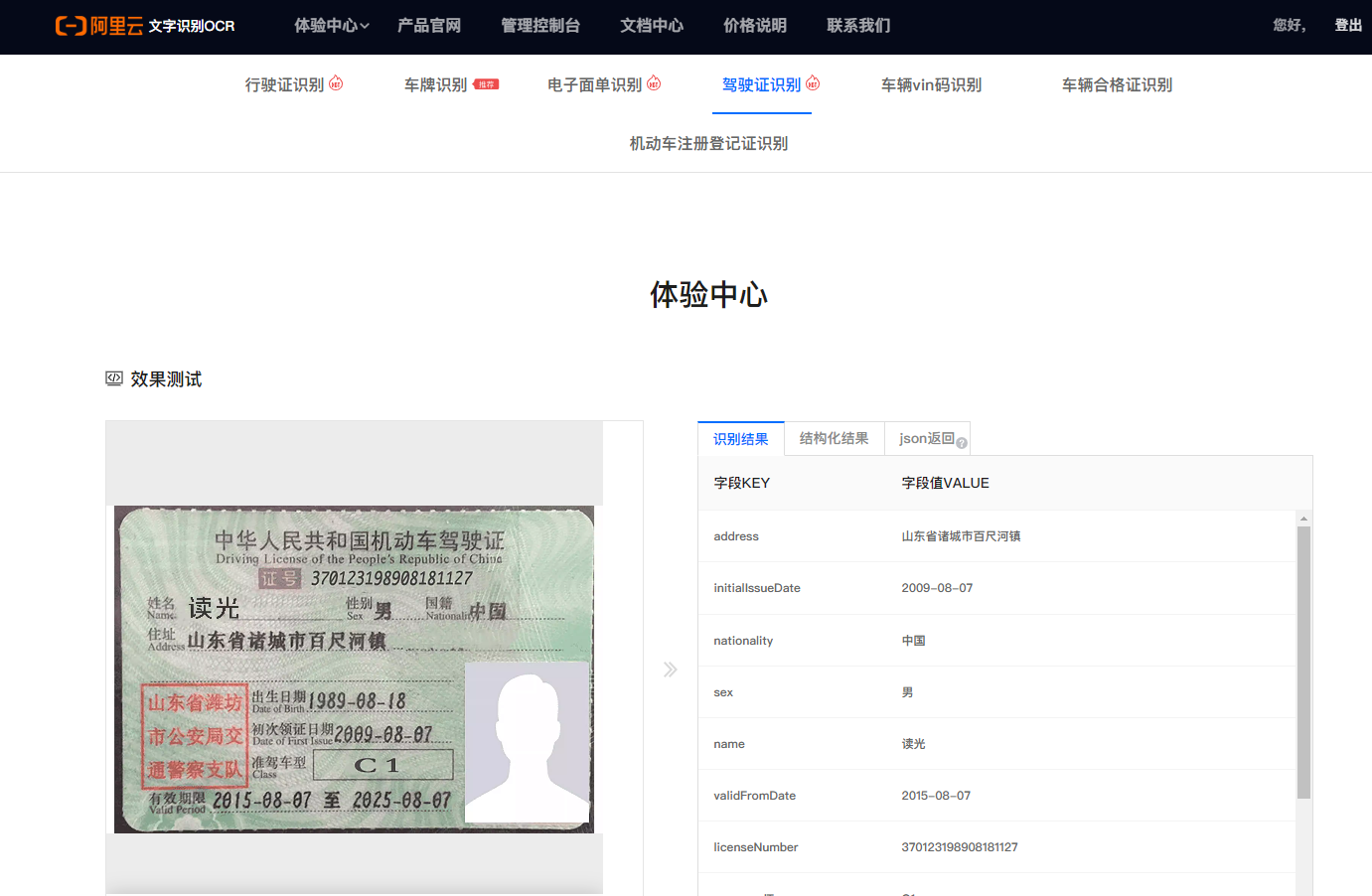
Task: Switch to the 车辆合格证识别 tab
Action: 1117,85
